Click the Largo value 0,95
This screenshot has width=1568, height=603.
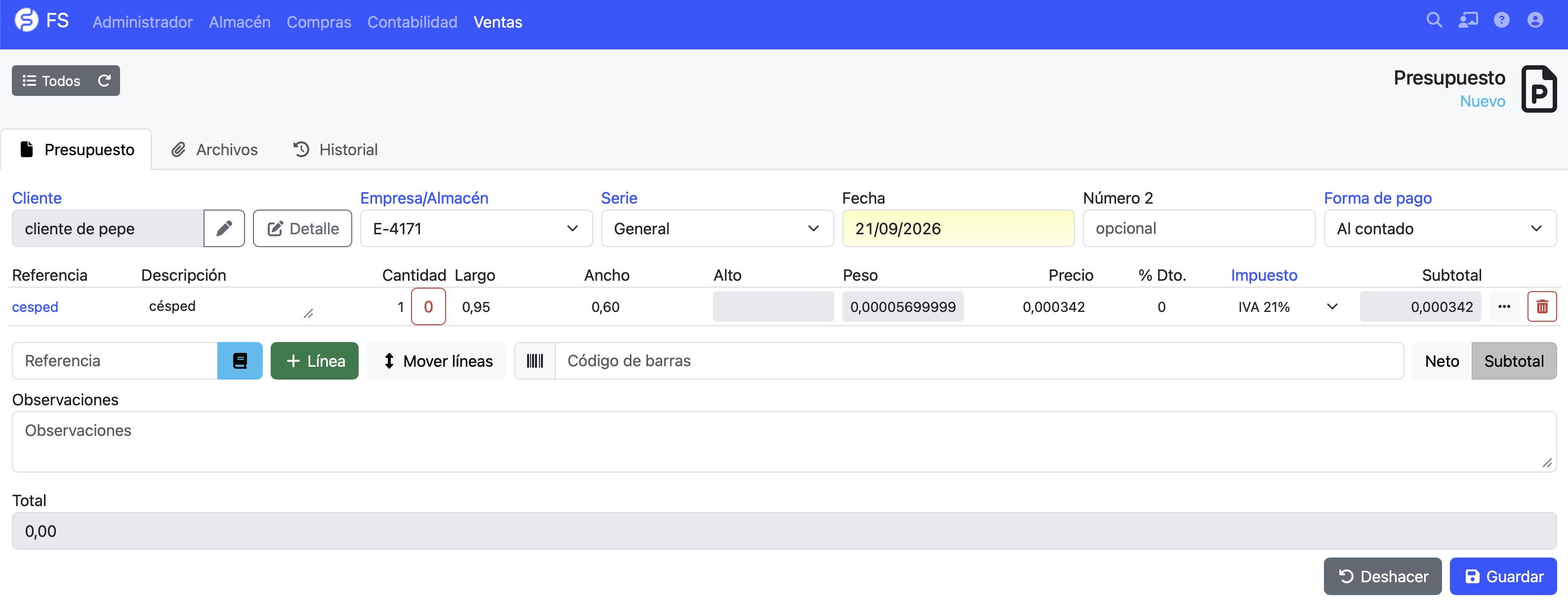[515, 306]
